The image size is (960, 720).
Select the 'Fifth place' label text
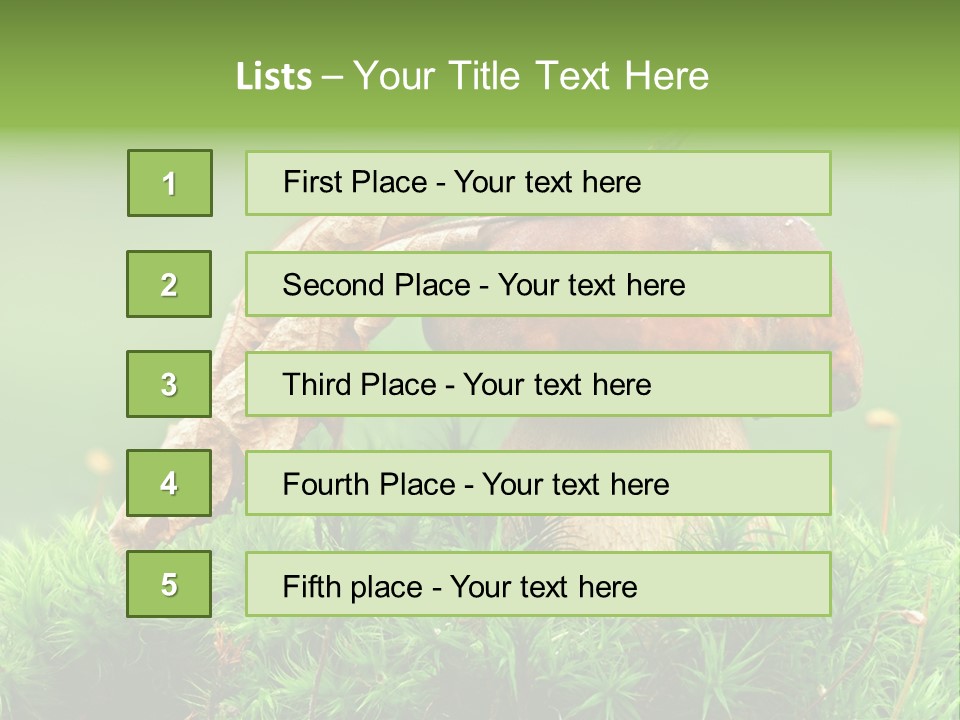[x=353, y=586]
